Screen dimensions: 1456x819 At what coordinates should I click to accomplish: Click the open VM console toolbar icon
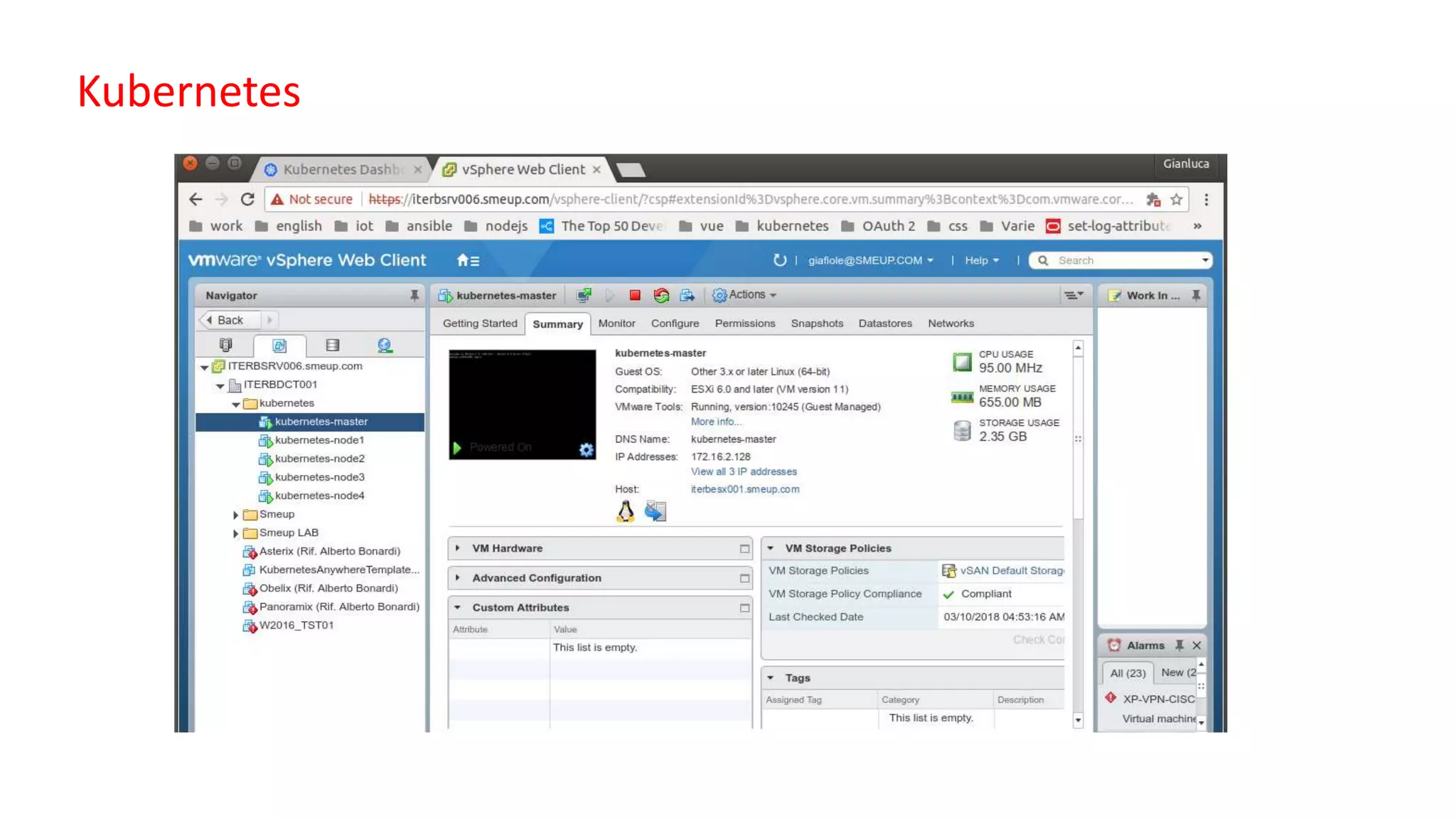click(584, 295)
